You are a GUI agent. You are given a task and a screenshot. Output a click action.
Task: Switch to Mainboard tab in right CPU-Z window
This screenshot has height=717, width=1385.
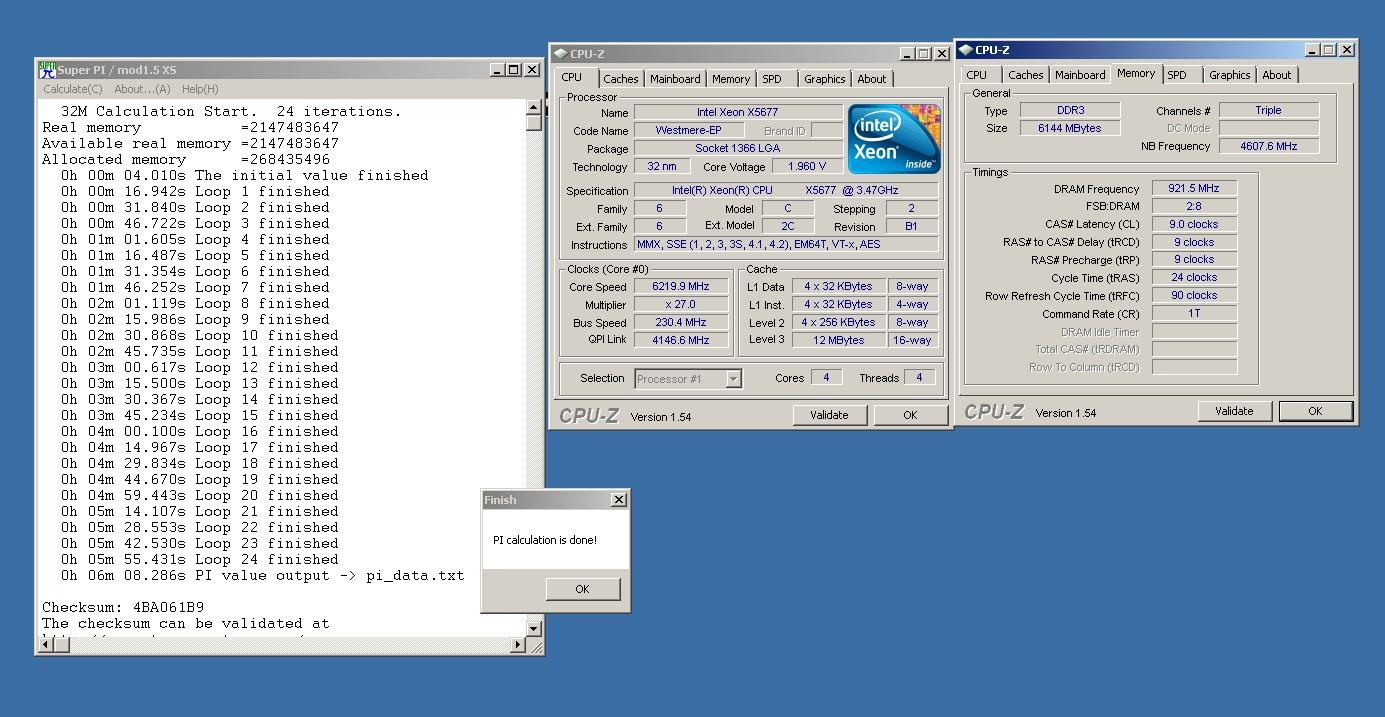pyautogui.click(x=1080, y=75)
